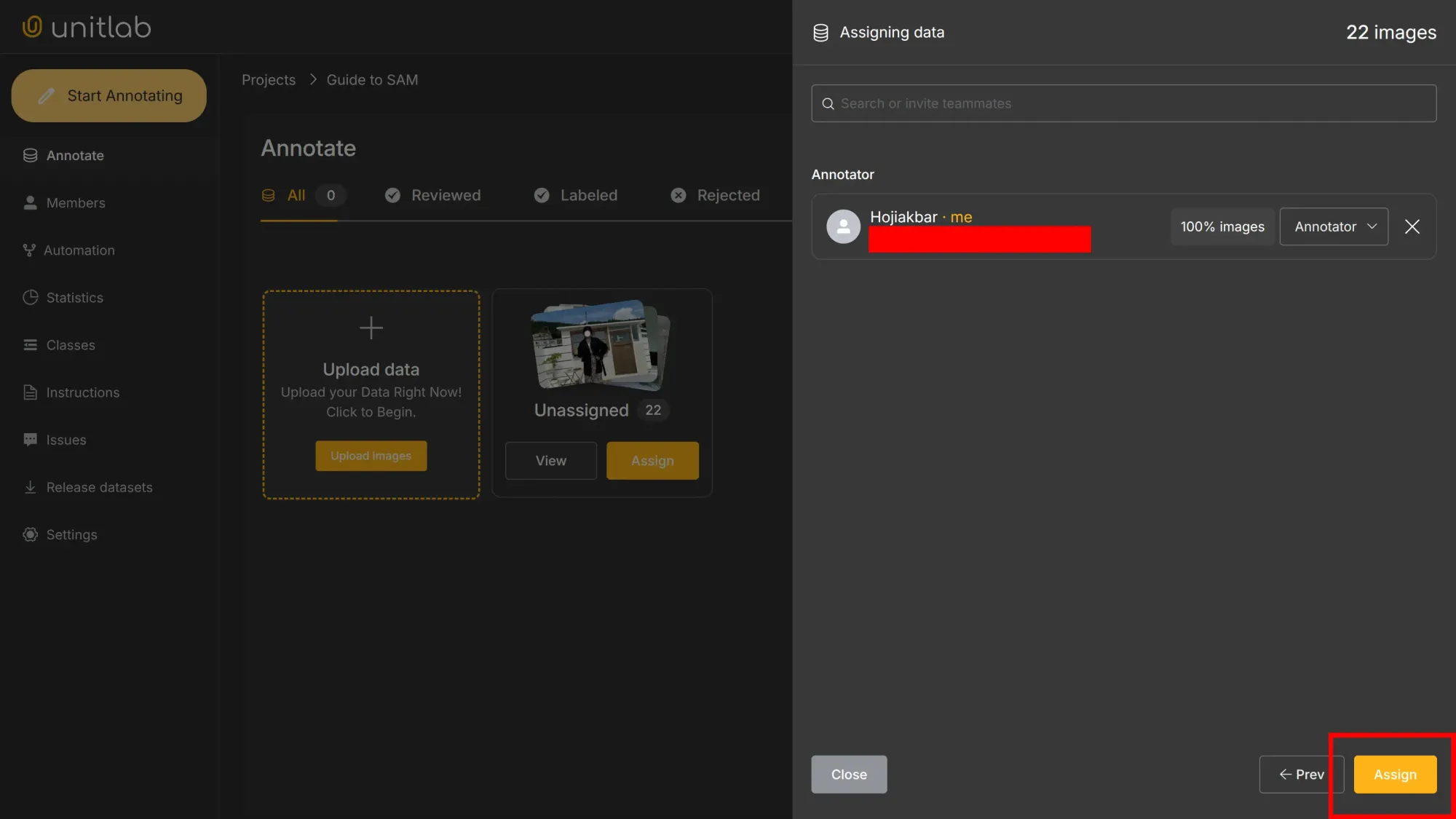Open the Classes section
The width and height of the screenshot is (1456, 819).
tap(71, 344)
